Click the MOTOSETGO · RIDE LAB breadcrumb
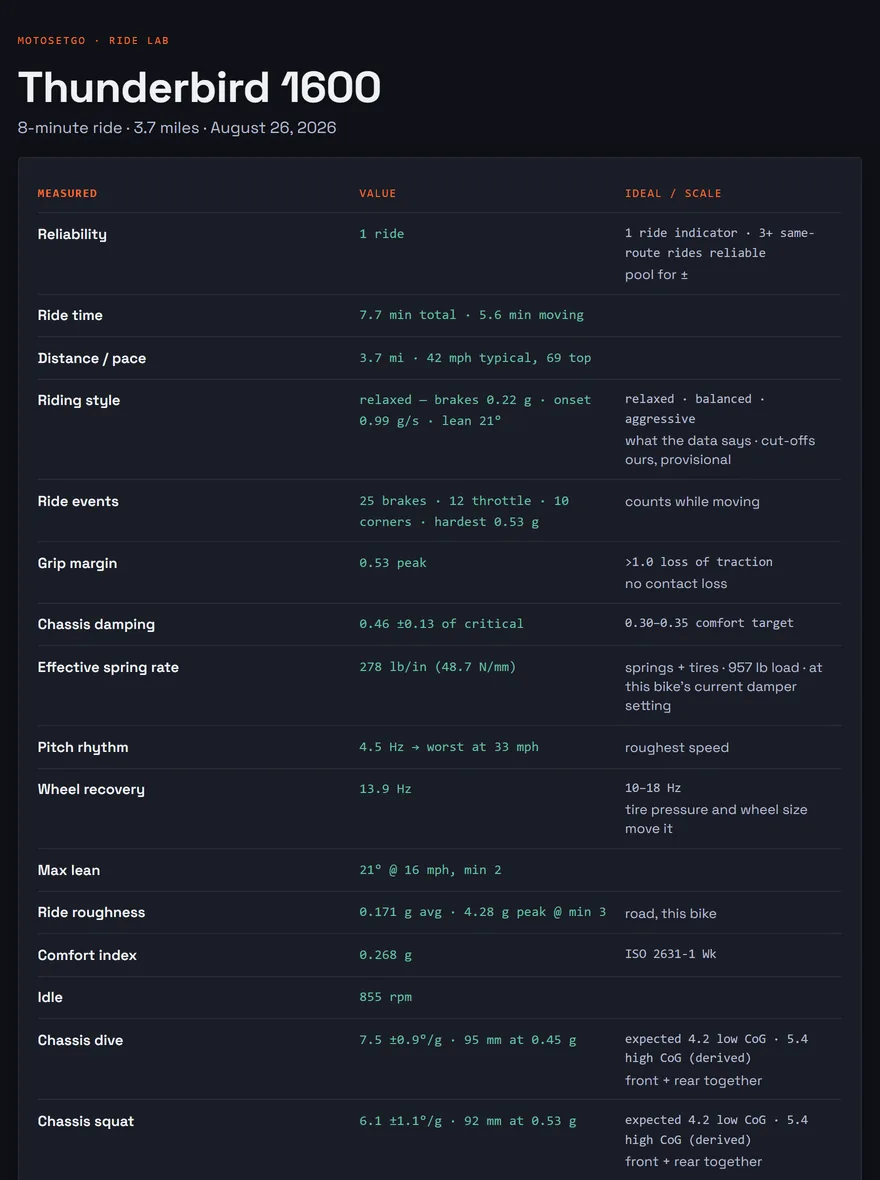Image resolution: width=880 pixels, height=1180 pixels. (93, 41)
